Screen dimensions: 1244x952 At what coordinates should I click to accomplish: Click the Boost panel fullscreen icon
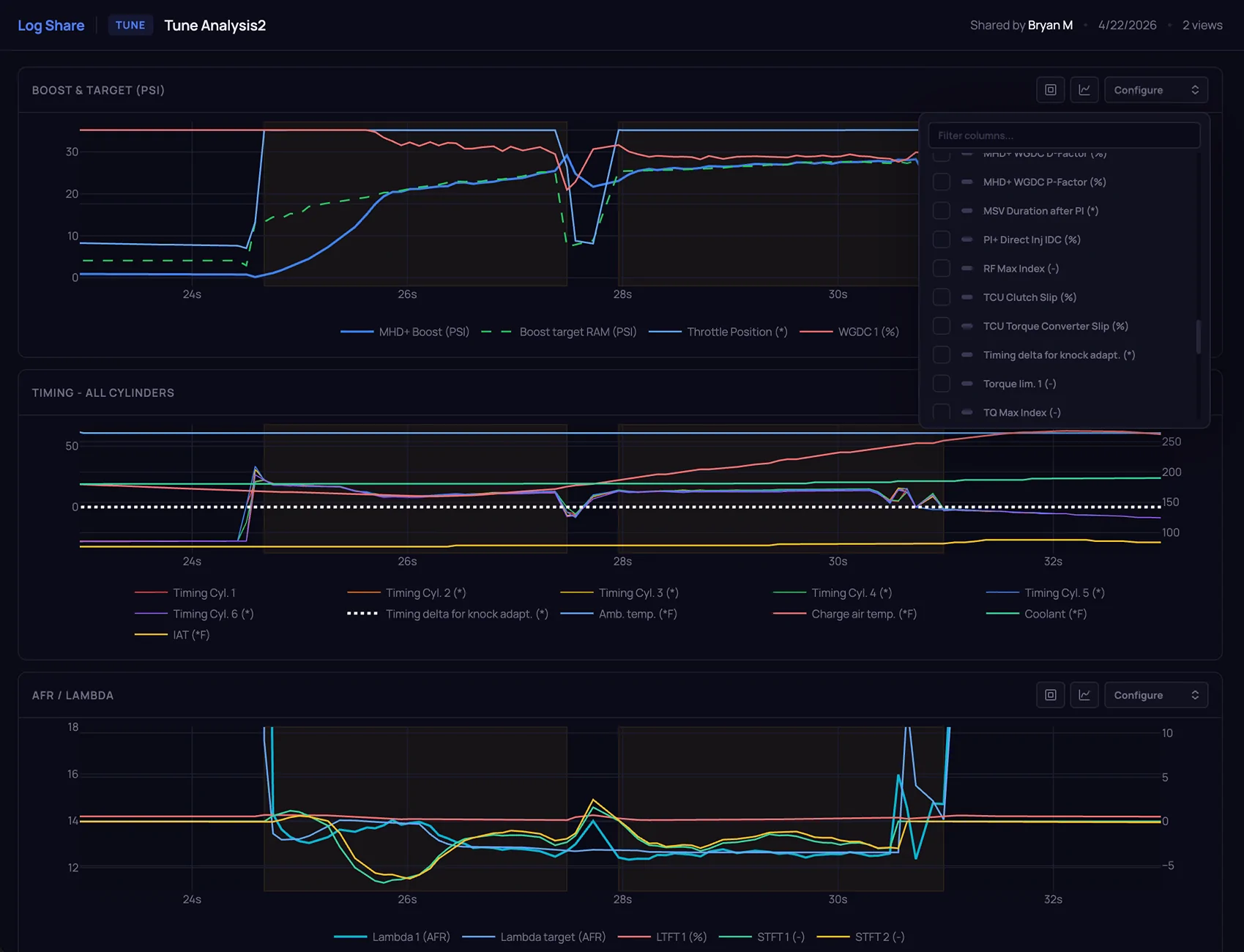1051,90
